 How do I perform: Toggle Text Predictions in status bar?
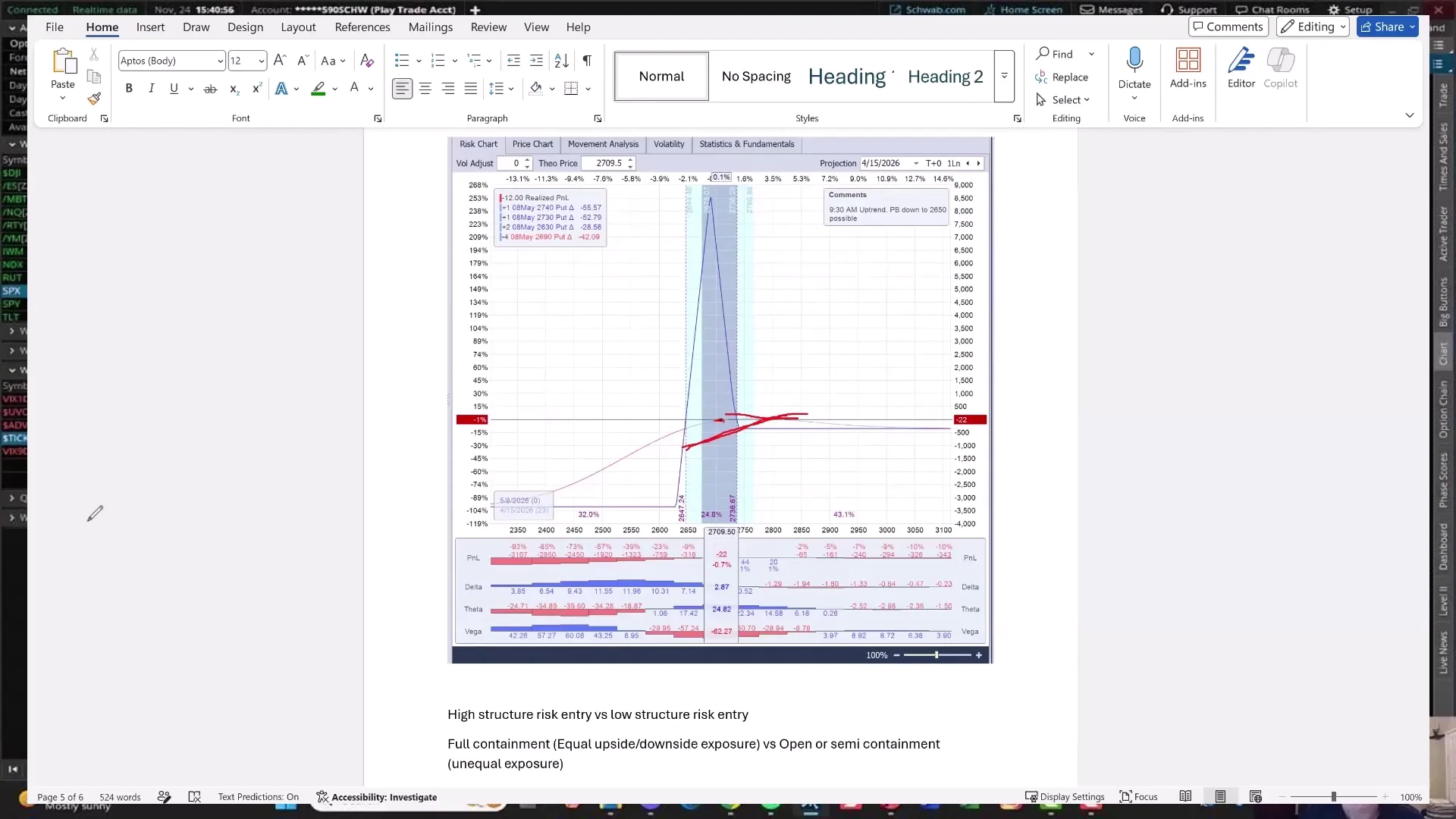(259, 796)
